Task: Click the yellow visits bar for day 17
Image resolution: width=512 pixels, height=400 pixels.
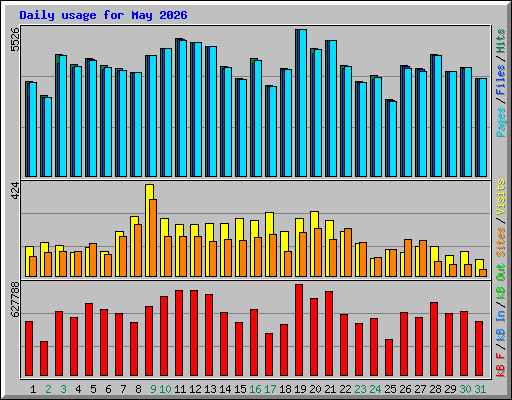Action: tap(269, 244)
